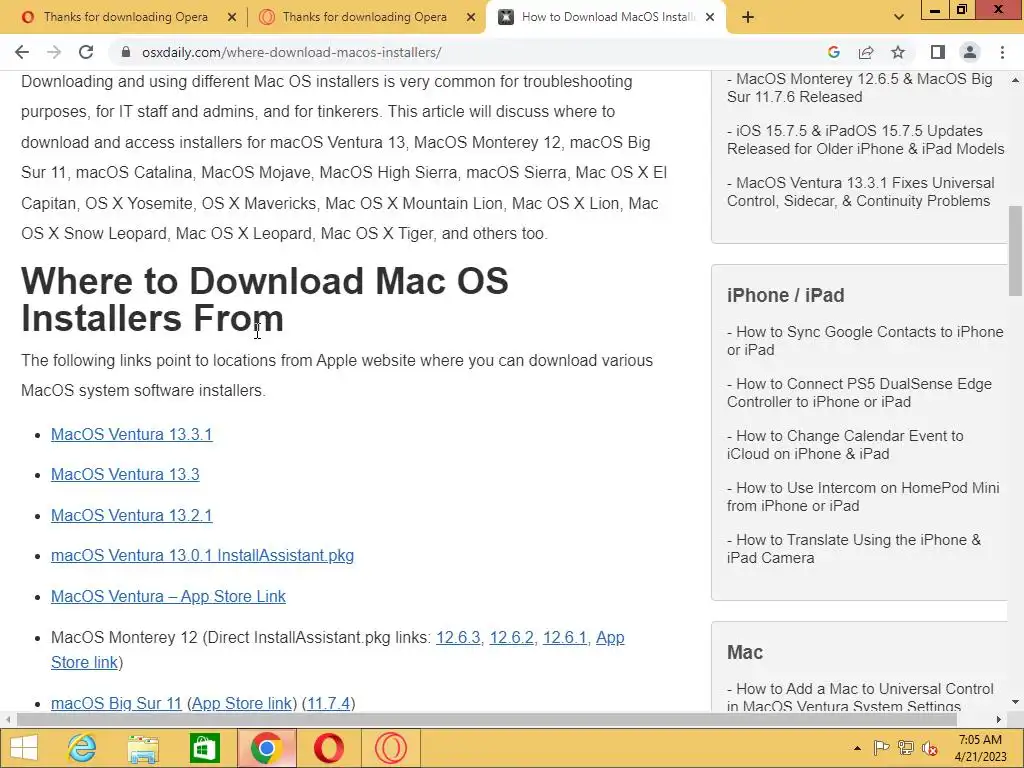Go back to the previous page
The image size is (1024, 768).
pyautogui.click(x=22, y=52)
